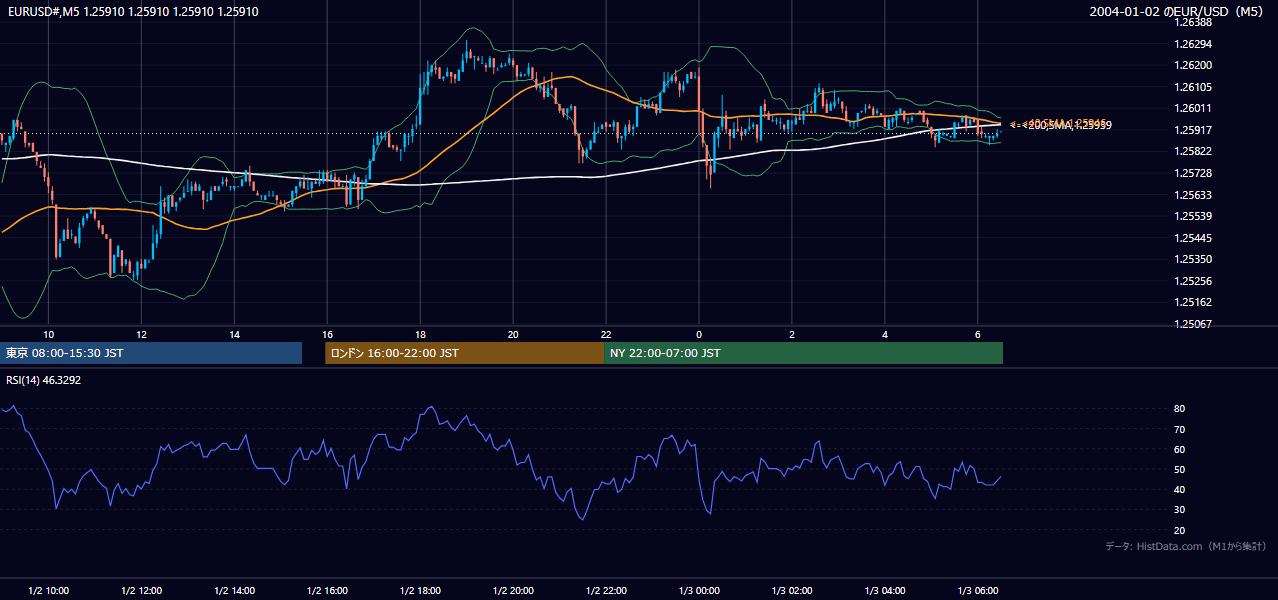The image size is (1278, 600).
Task: Select the 1/2 22:00 time axis label
Action: (x=606, y=591)
